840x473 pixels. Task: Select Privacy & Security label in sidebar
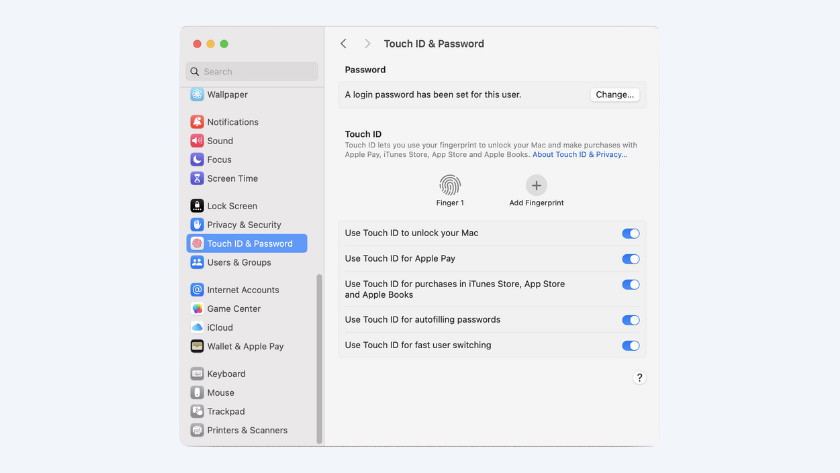(244, 224)
